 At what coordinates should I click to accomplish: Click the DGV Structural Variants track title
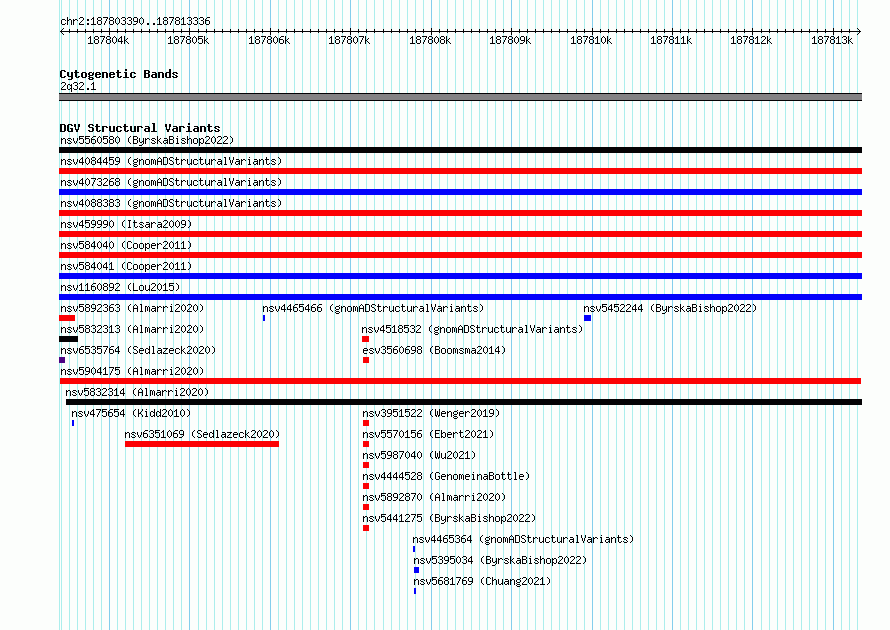coord(140,128)
